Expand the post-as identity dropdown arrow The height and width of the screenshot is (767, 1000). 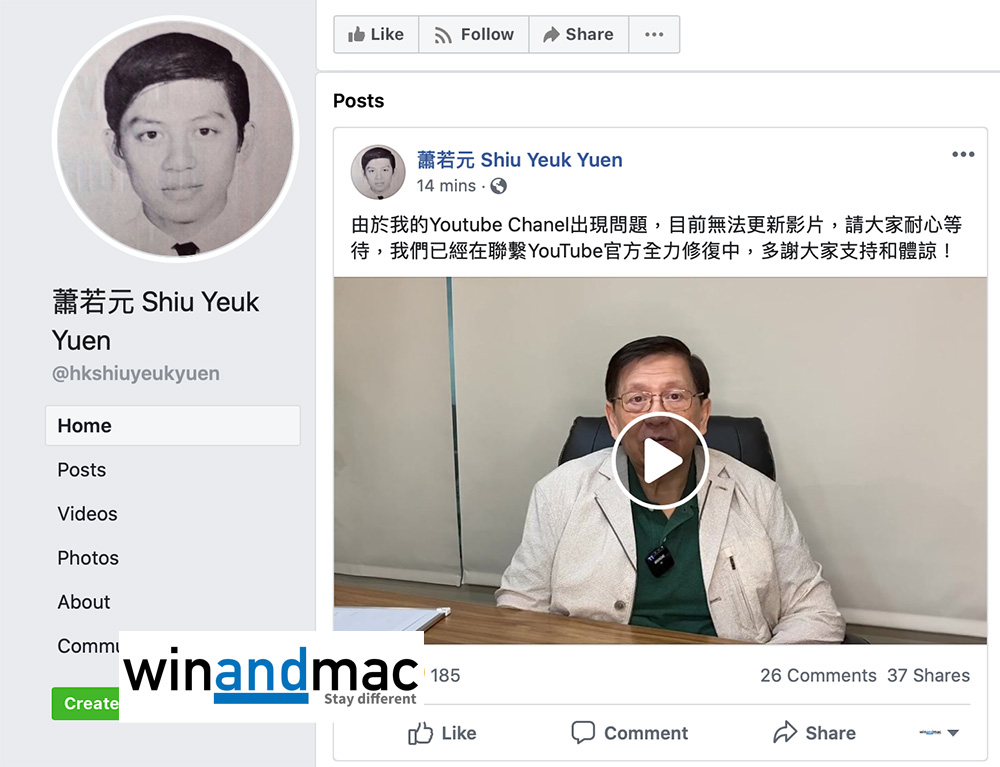[953, 733]
